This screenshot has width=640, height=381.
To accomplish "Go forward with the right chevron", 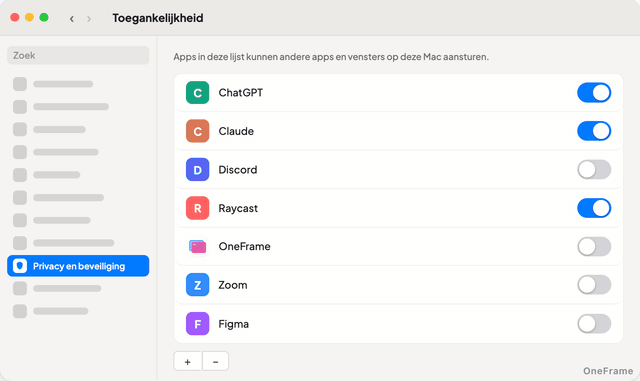I will point(89,18).
